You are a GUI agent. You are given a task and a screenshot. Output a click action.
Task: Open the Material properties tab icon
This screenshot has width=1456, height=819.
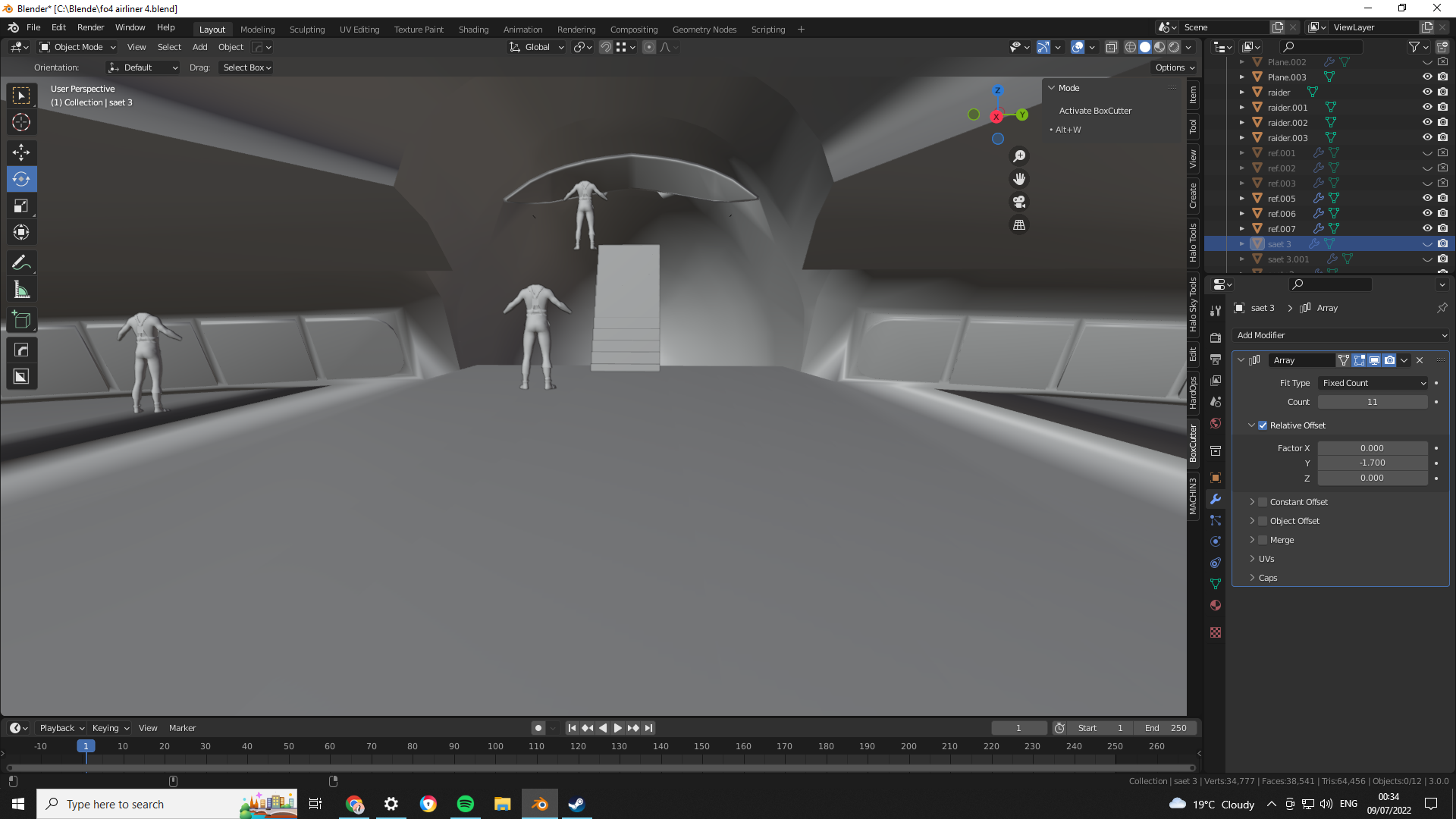tap(1216, 605)
